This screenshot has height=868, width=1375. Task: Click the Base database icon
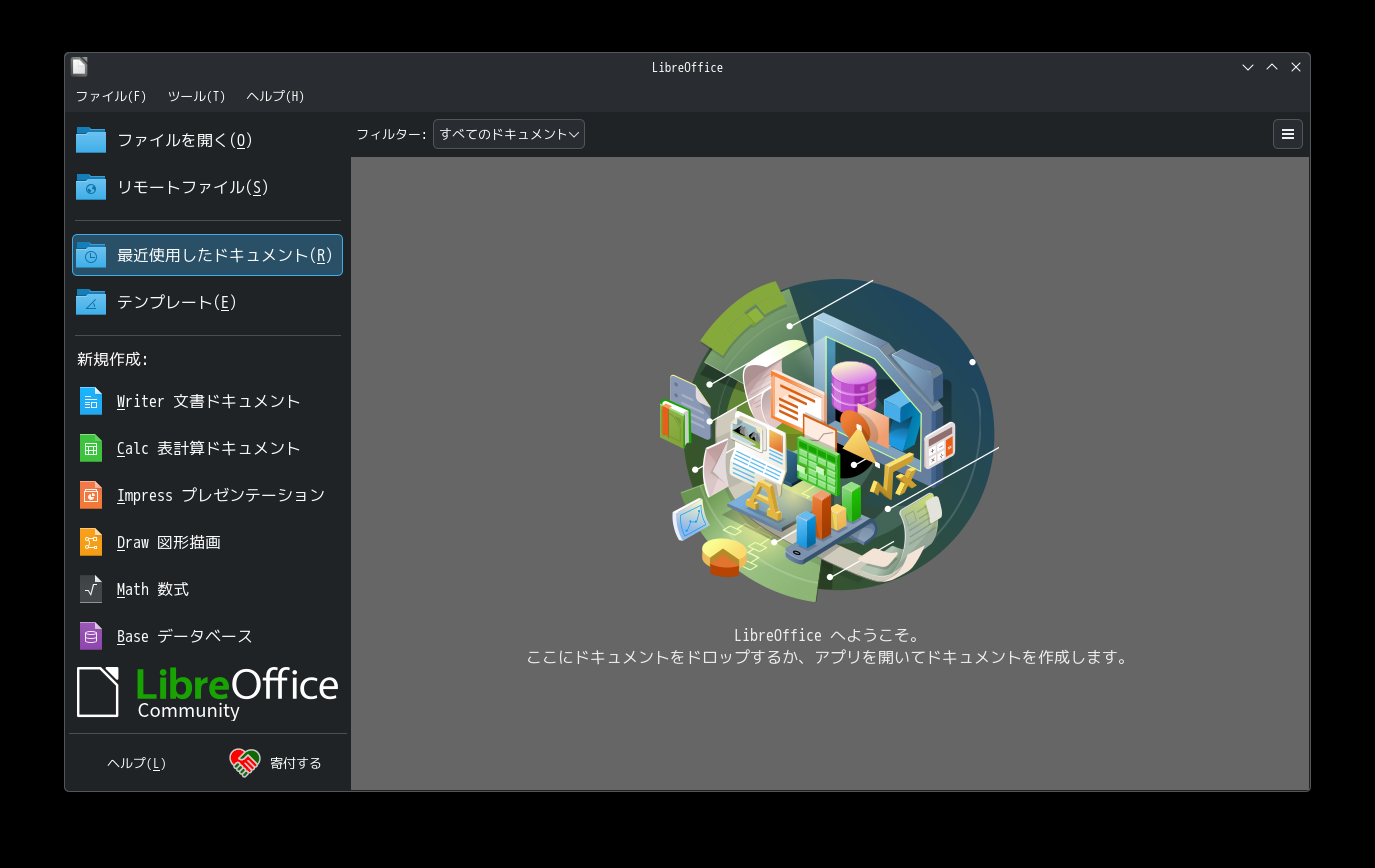[x=91, y=636]
